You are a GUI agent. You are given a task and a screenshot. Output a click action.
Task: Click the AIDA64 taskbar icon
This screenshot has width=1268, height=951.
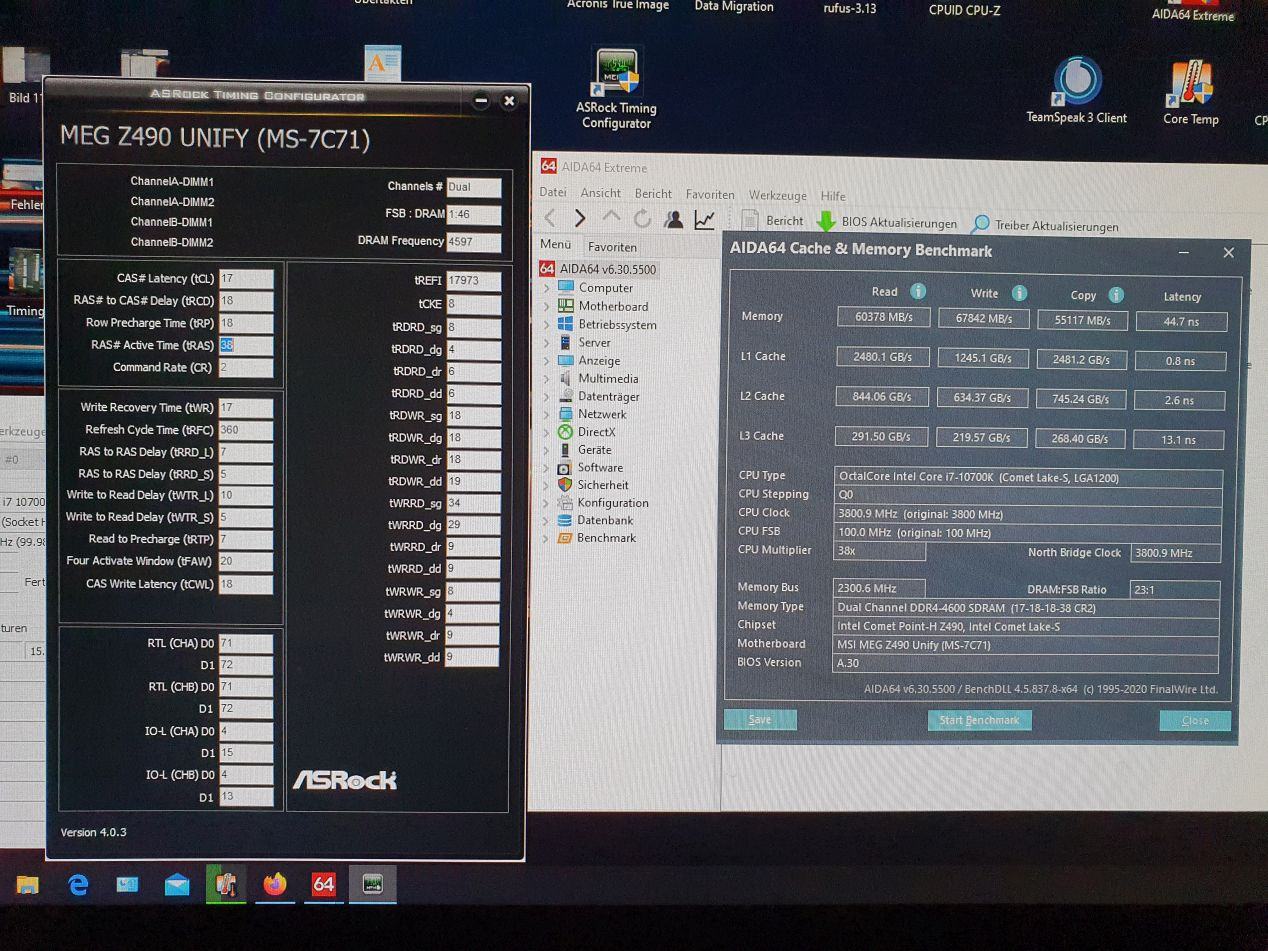[x=323, y=884]
